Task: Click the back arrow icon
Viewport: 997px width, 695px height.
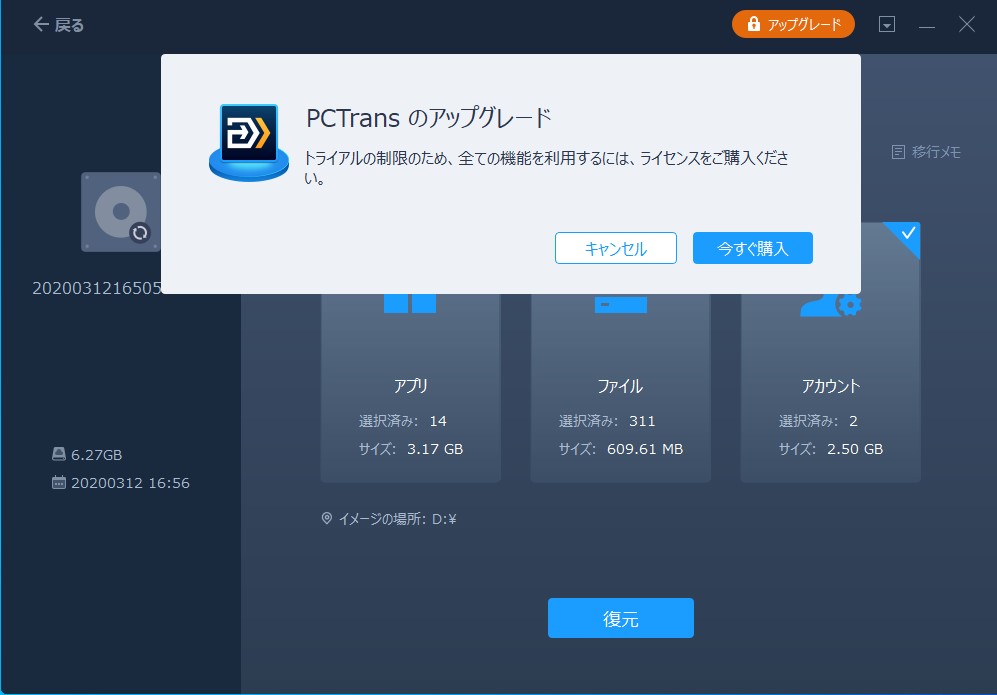Action: coord(41,24)
